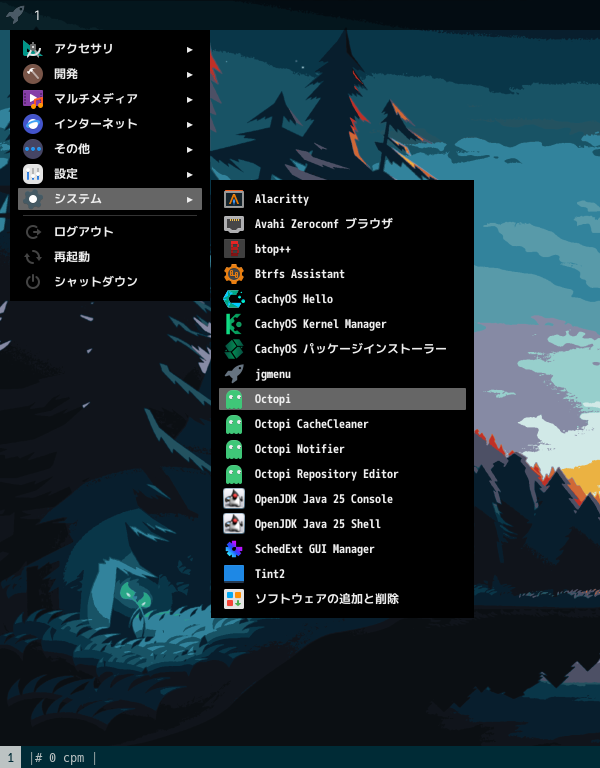
Task: Click the Octopi Notifier ghost icon
Action: pyautogui.click(x=234, y=449)
